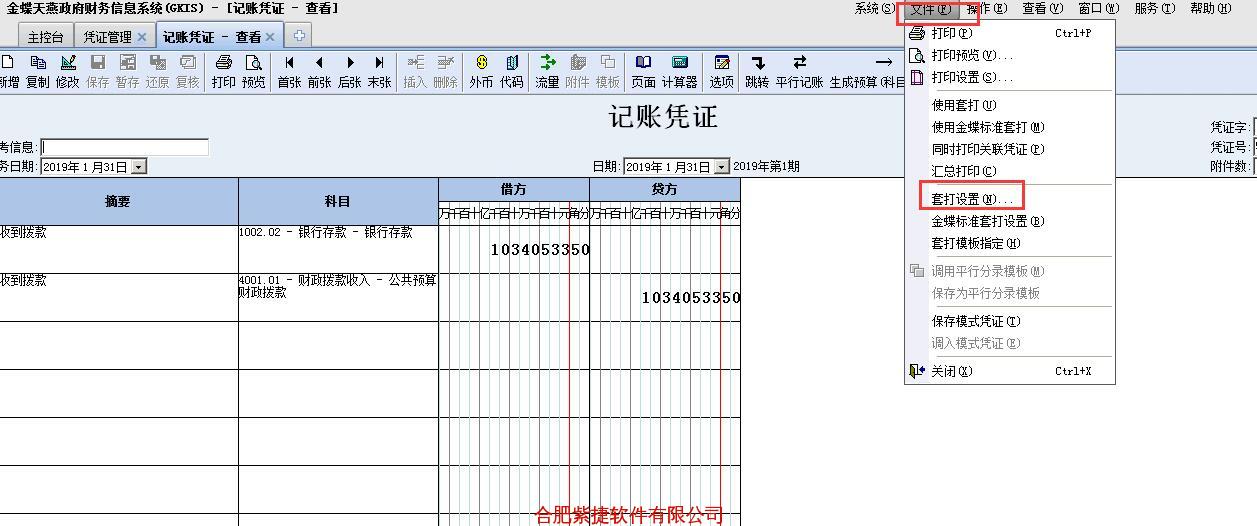Switch to the 主控台 tab
Screen dimensions: 1257x526
pos(45,37)
